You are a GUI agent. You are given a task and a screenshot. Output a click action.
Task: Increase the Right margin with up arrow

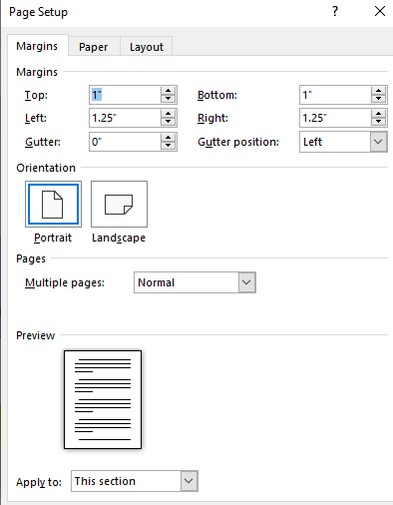click(378, 114)
